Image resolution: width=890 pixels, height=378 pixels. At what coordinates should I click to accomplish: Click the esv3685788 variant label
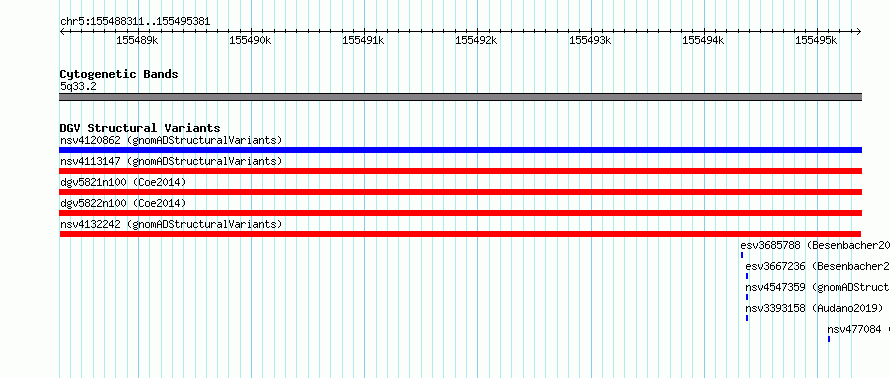pos(815,246)
